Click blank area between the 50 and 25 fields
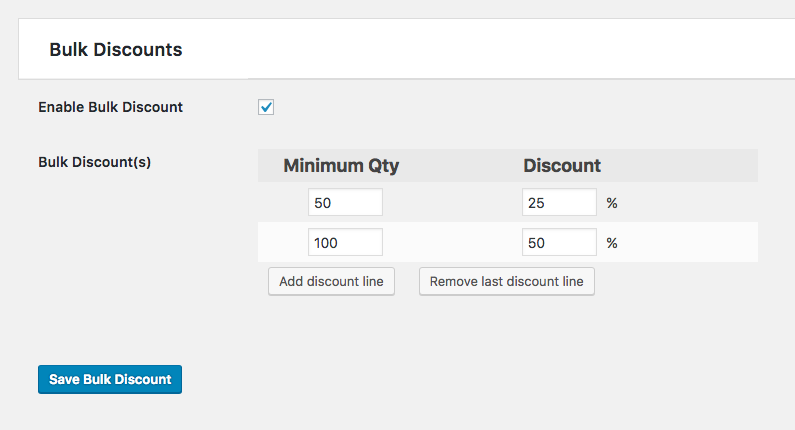Screen dimensions: 795x430 tap(450, 203)
